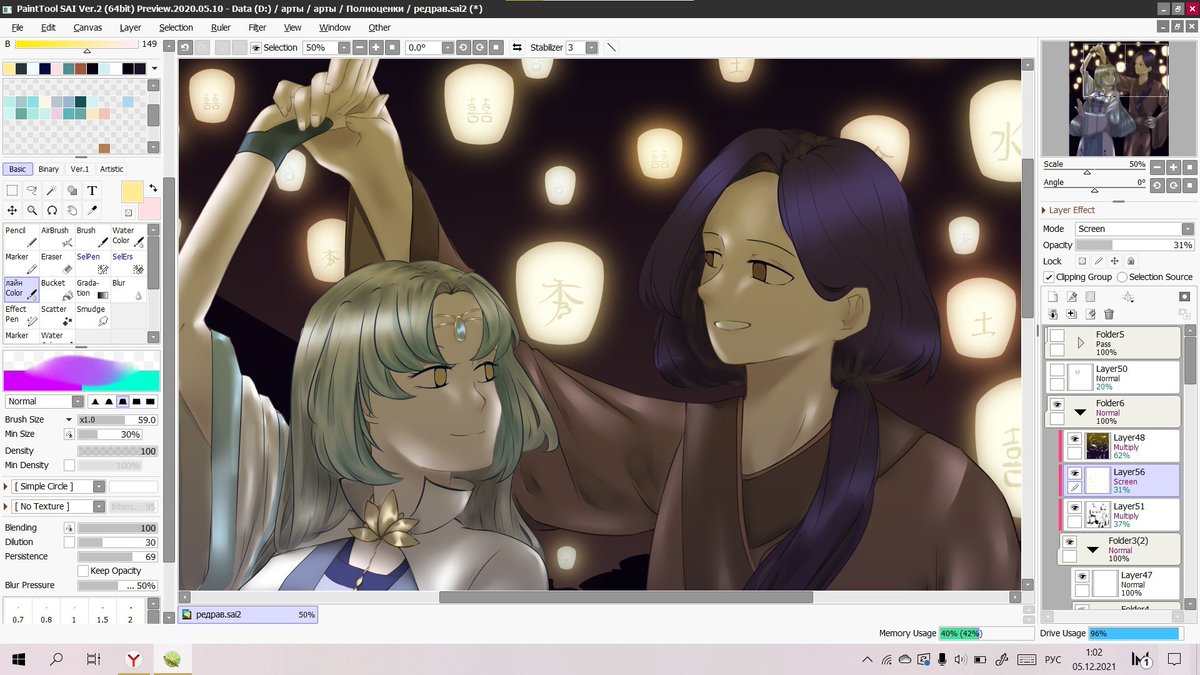Hide Layer48 using its eye icon
1200x675 pixels.
[1075, 439]
